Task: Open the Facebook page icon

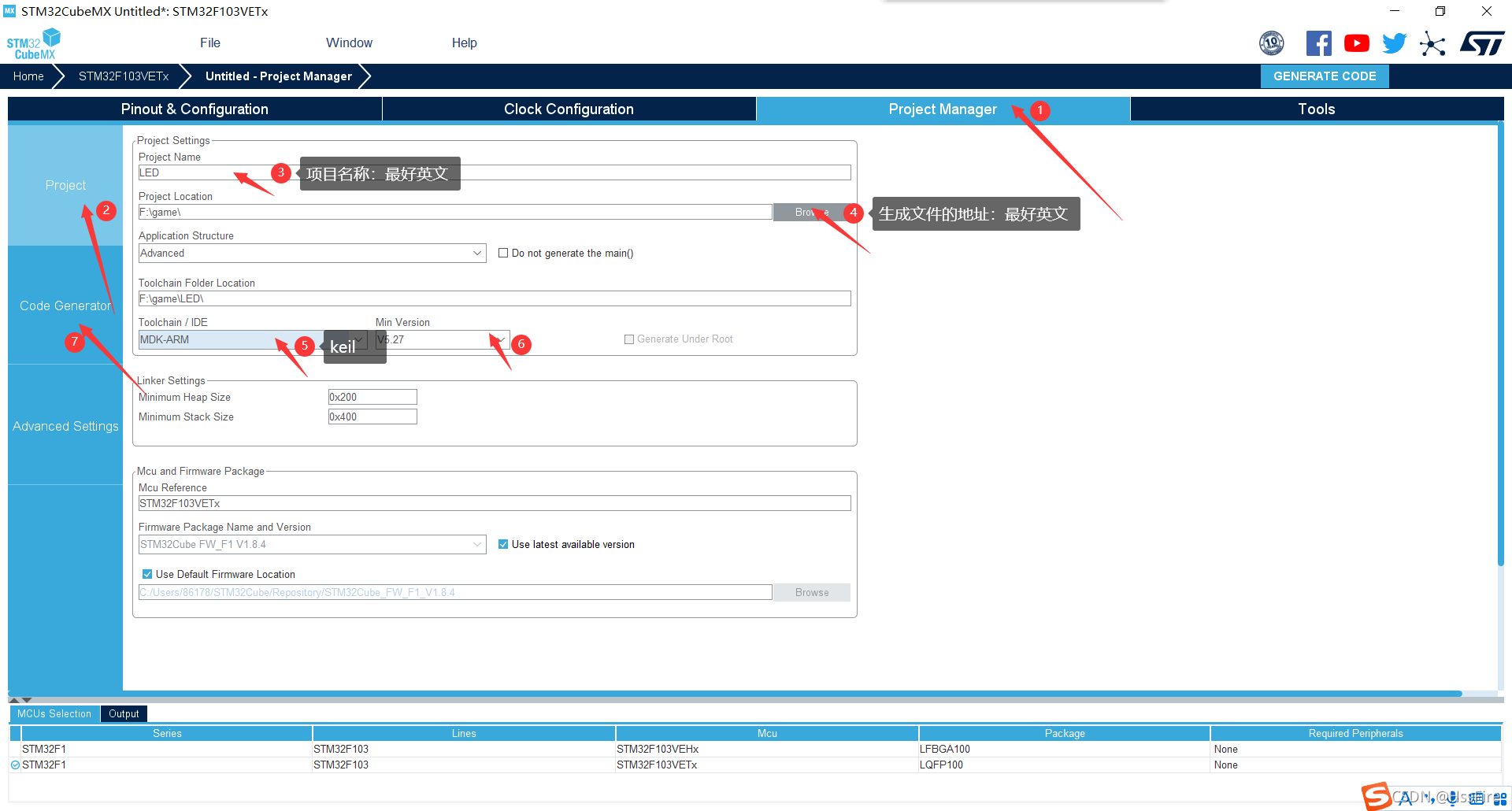Action: point(1318,43)
